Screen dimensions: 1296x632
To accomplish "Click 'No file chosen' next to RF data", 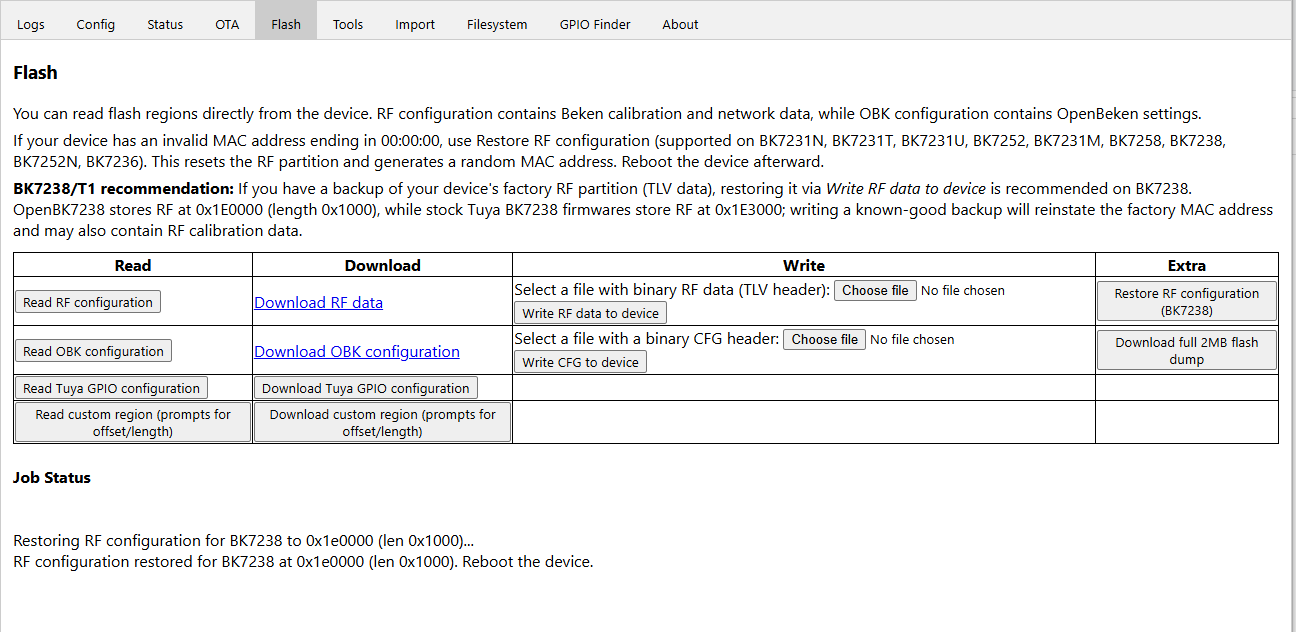I will tap(963, 290).
